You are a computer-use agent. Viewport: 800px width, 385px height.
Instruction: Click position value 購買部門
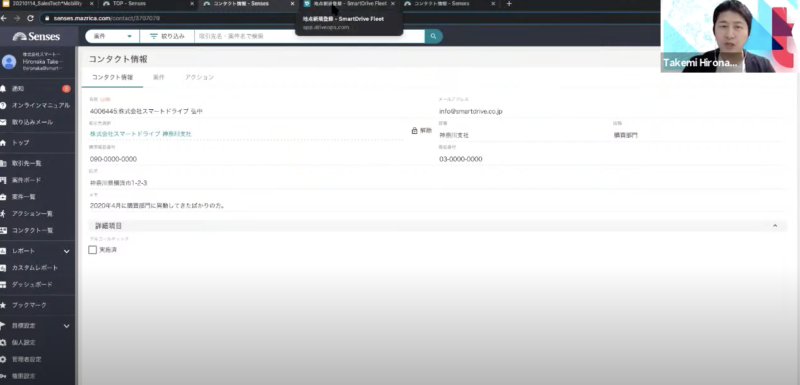626,135
